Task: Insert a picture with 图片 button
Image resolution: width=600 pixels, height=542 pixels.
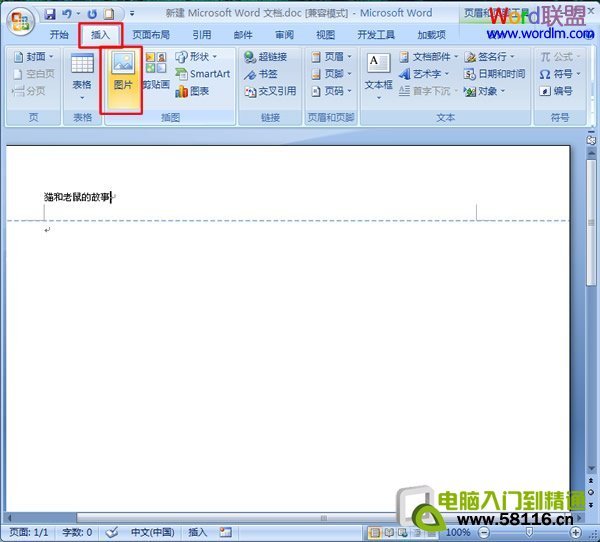Action: click(x=122, y=80)
